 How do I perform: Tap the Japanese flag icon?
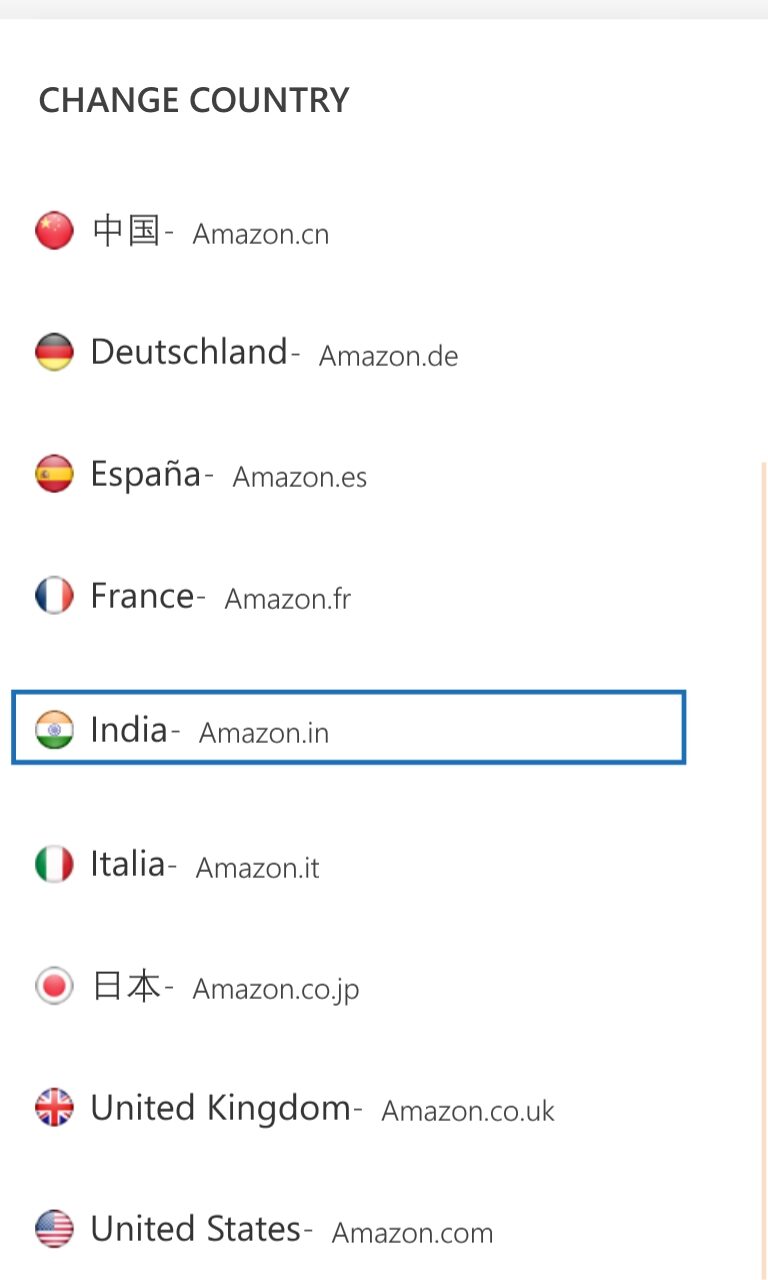coord(54,986)
